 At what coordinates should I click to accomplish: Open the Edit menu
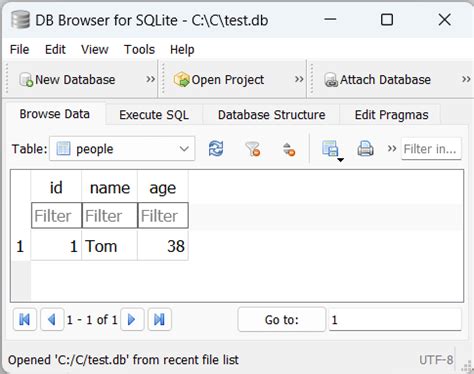coord(55,50)
